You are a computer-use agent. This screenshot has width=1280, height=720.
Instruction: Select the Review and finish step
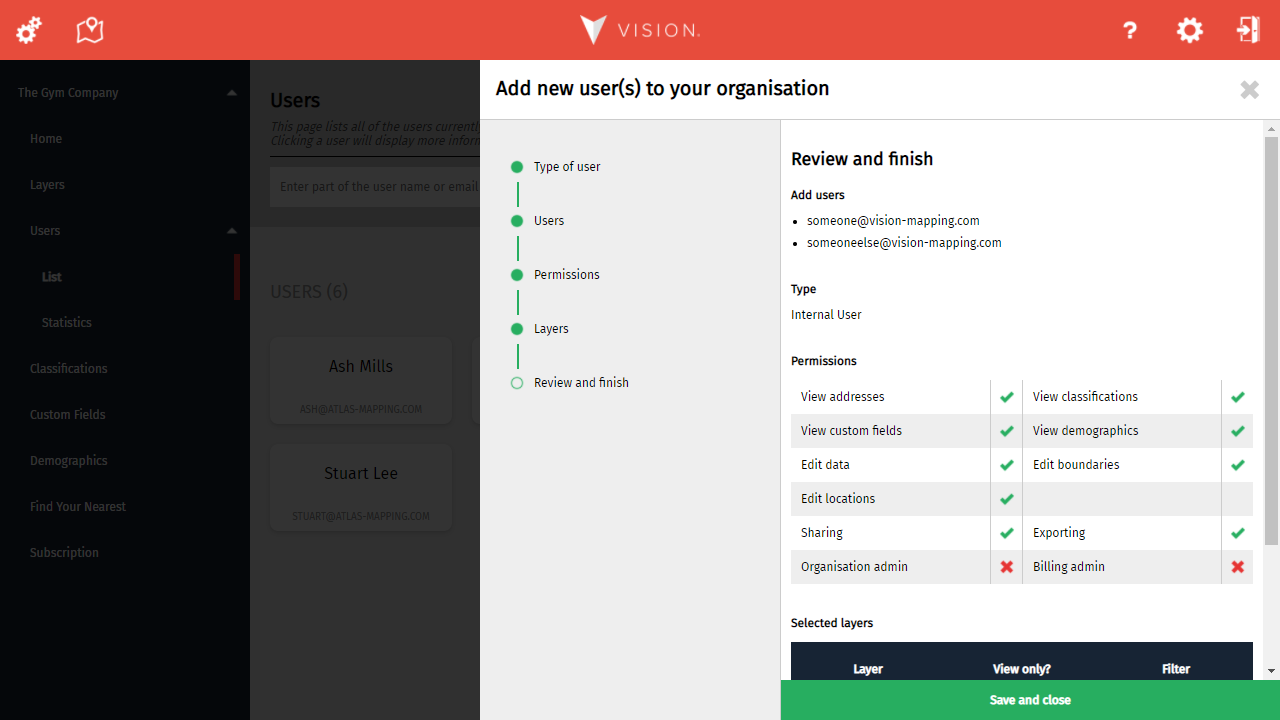click(580, 383)
